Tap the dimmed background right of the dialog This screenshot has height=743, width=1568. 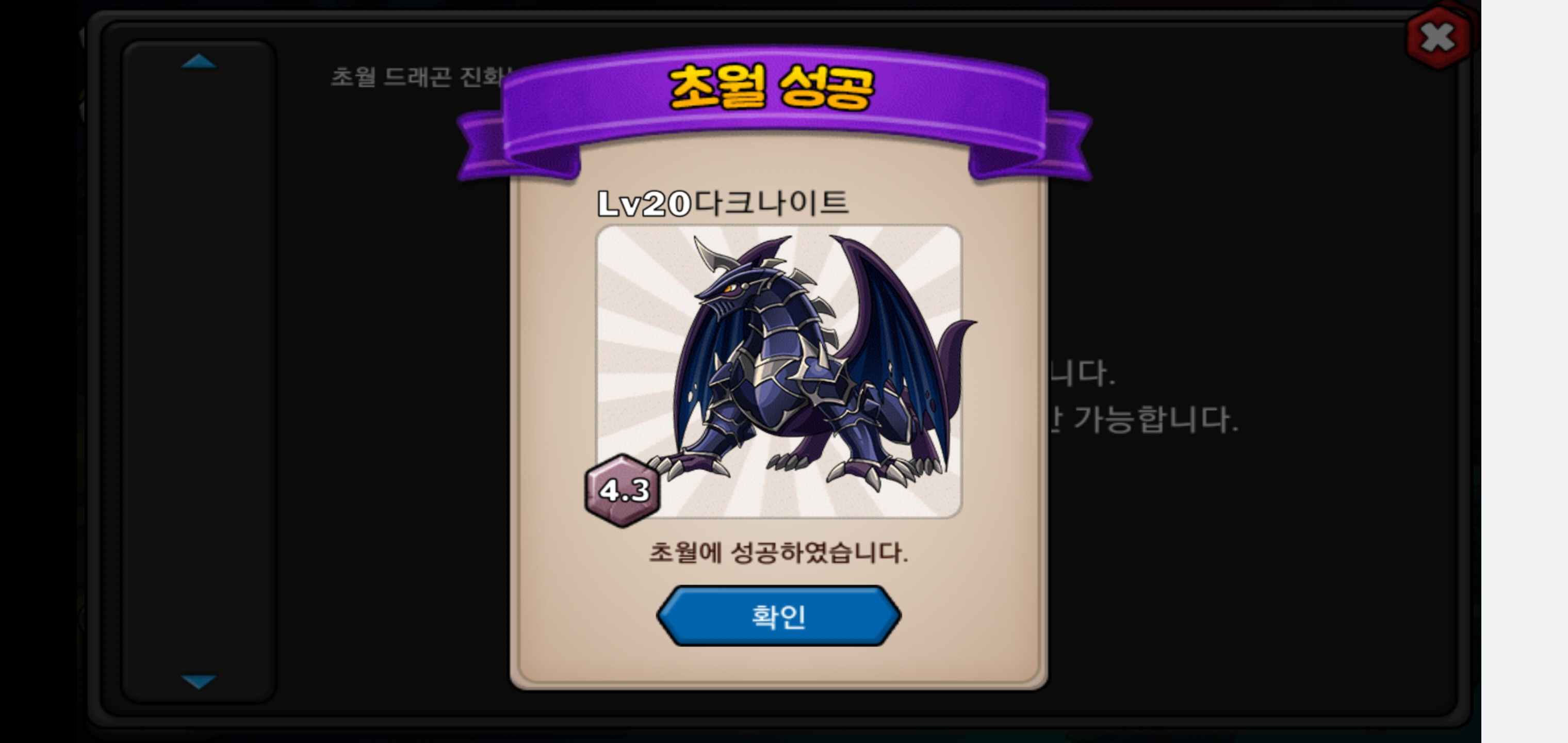[x=1248, y=548]
